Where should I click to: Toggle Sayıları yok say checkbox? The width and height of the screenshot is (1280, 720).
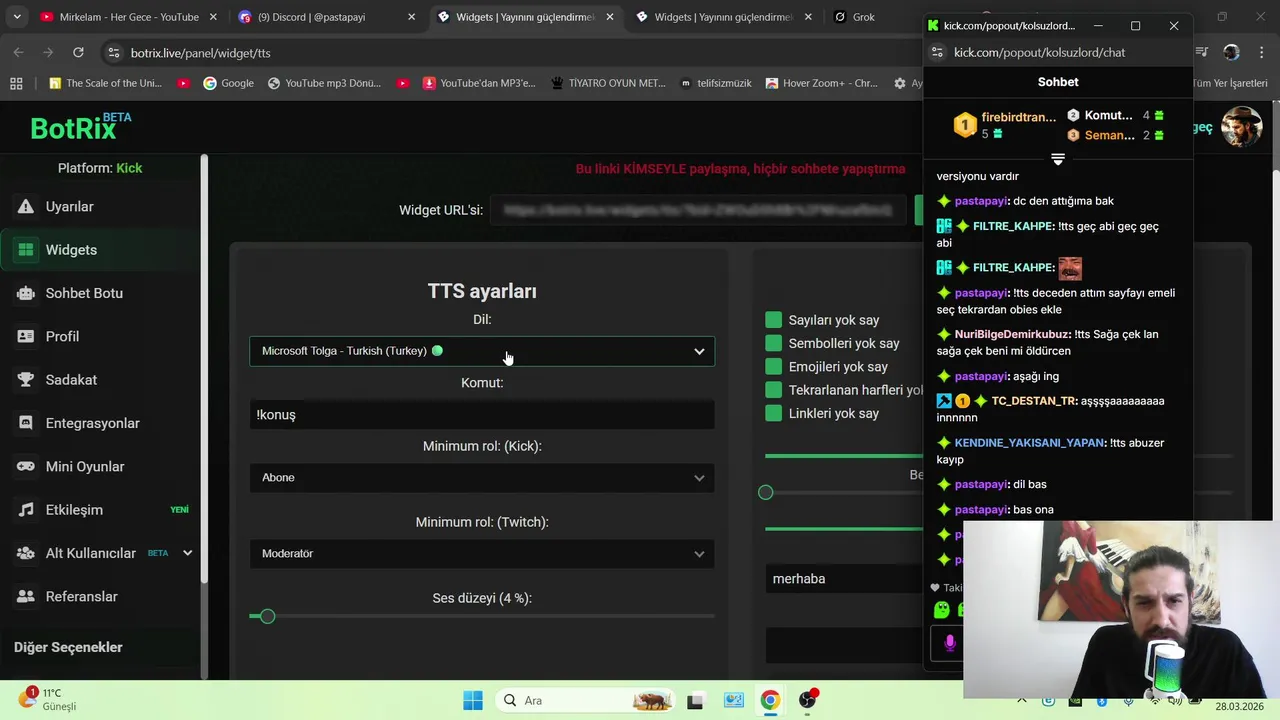[x=773, y=320]
